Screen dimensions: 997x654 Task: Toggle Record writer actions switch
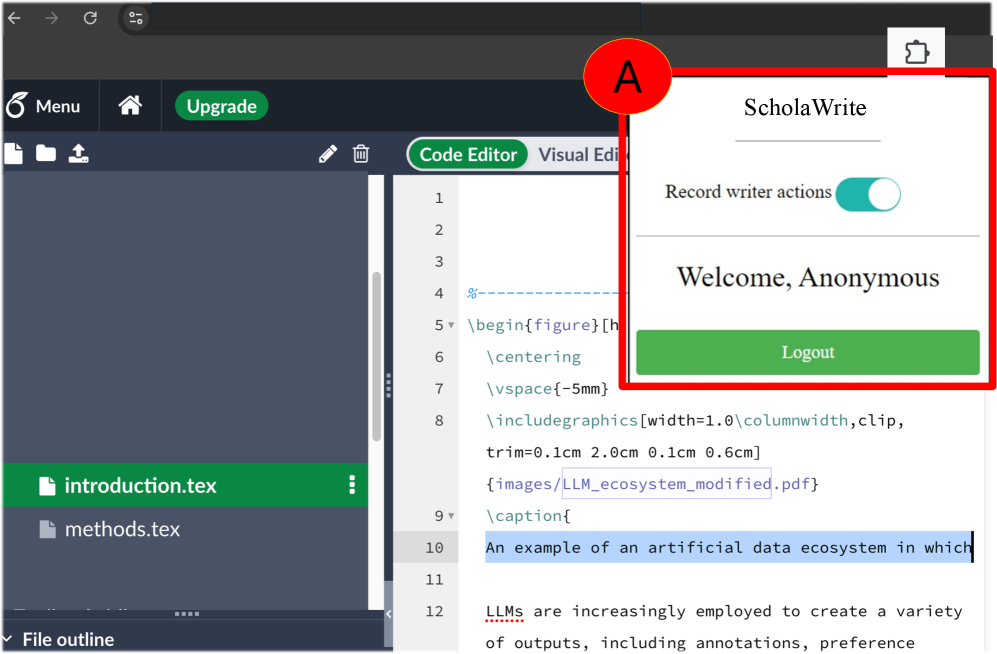click(x=868, y=194)
